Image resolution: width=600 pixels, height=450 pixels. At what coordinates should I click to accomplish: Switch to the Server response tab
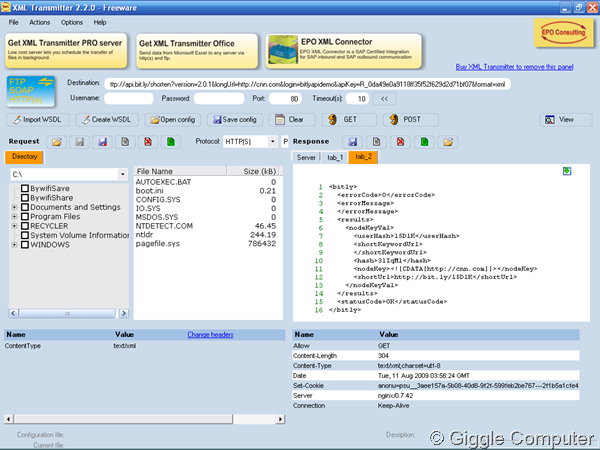(306, 157)
